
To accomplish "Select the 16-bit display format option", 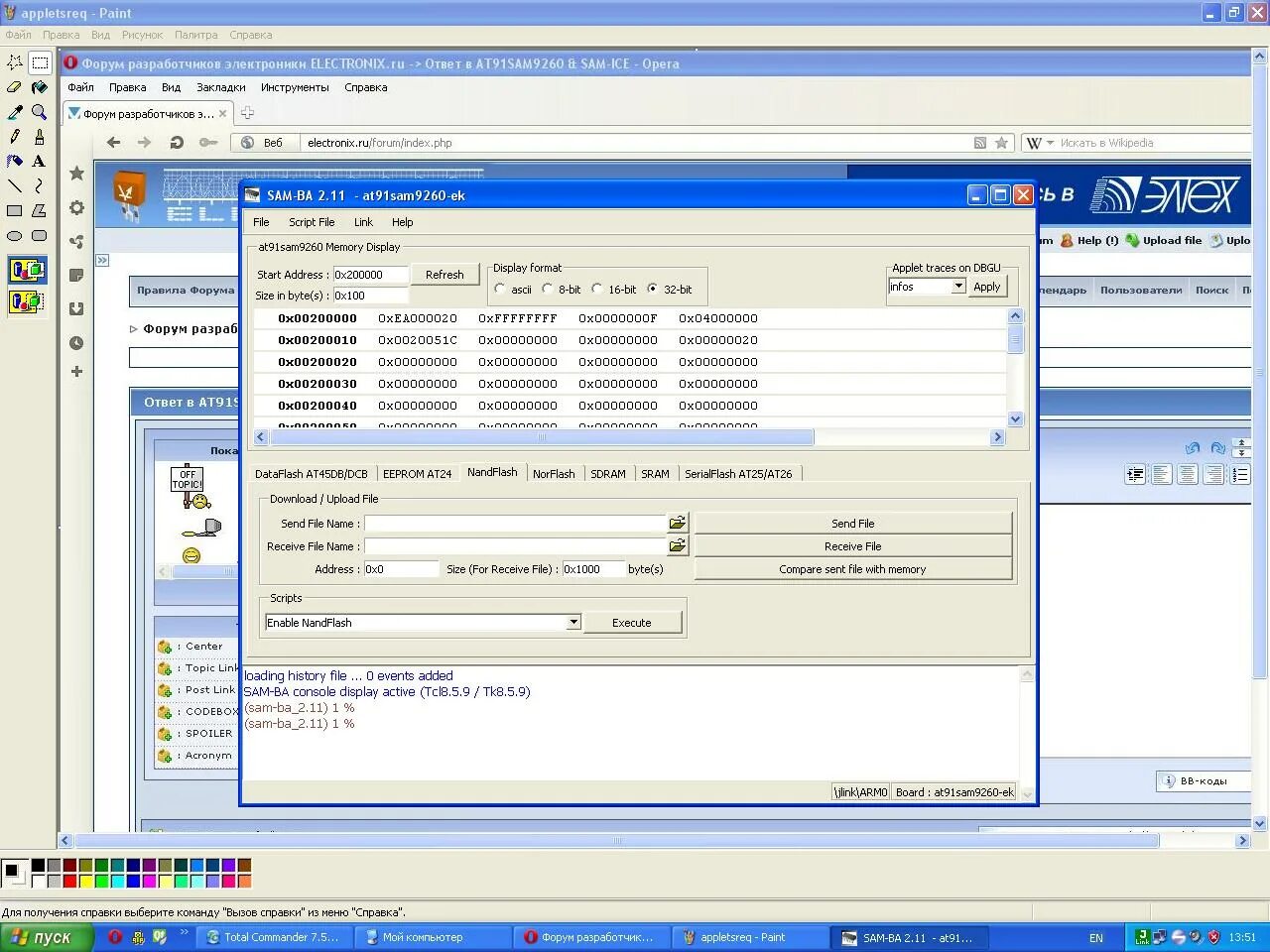I will point(597,289).
